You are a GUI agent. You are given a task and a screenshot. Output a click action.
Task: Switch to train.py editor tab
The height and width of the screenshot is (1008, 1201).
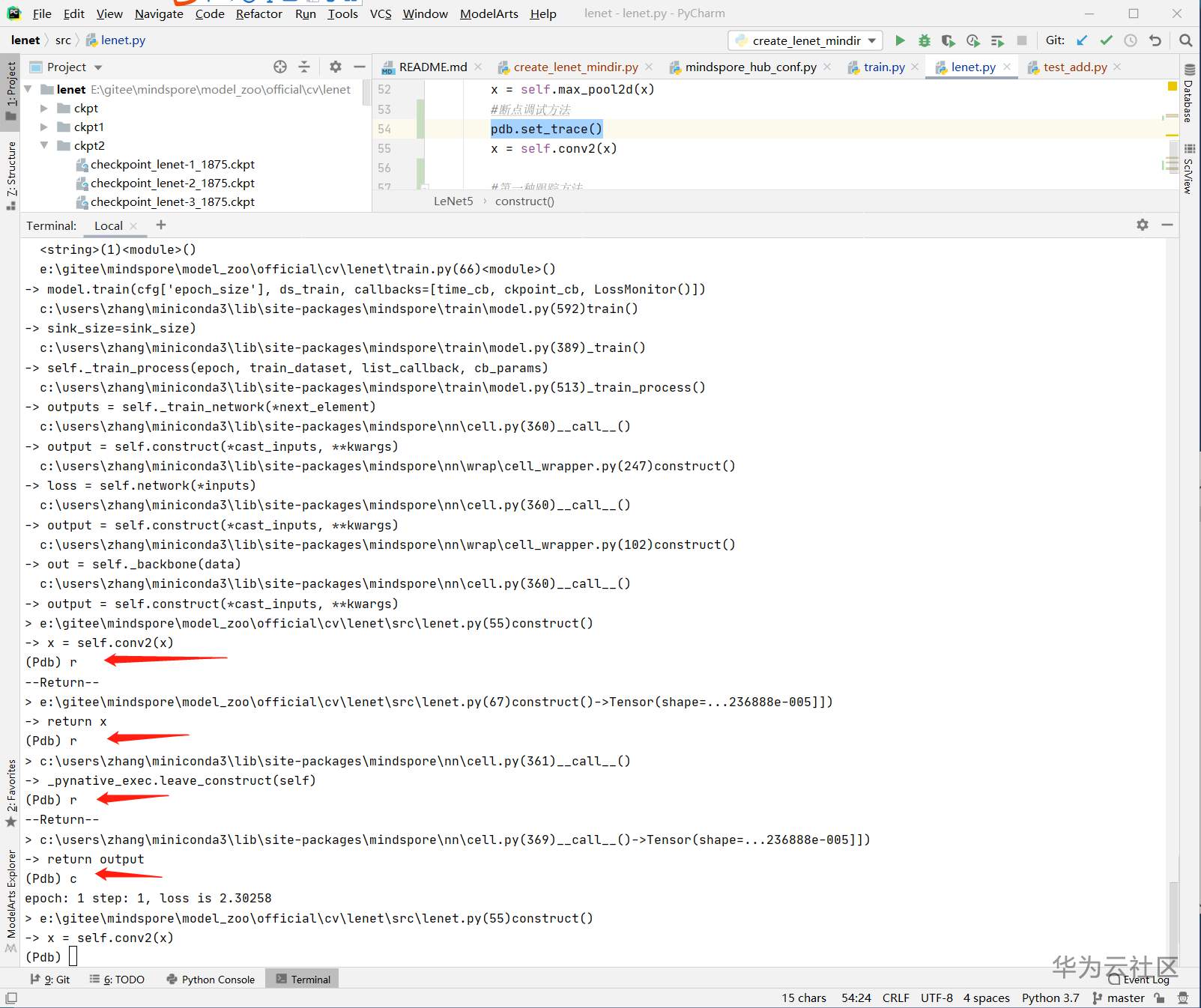click(x=883, y=67)
